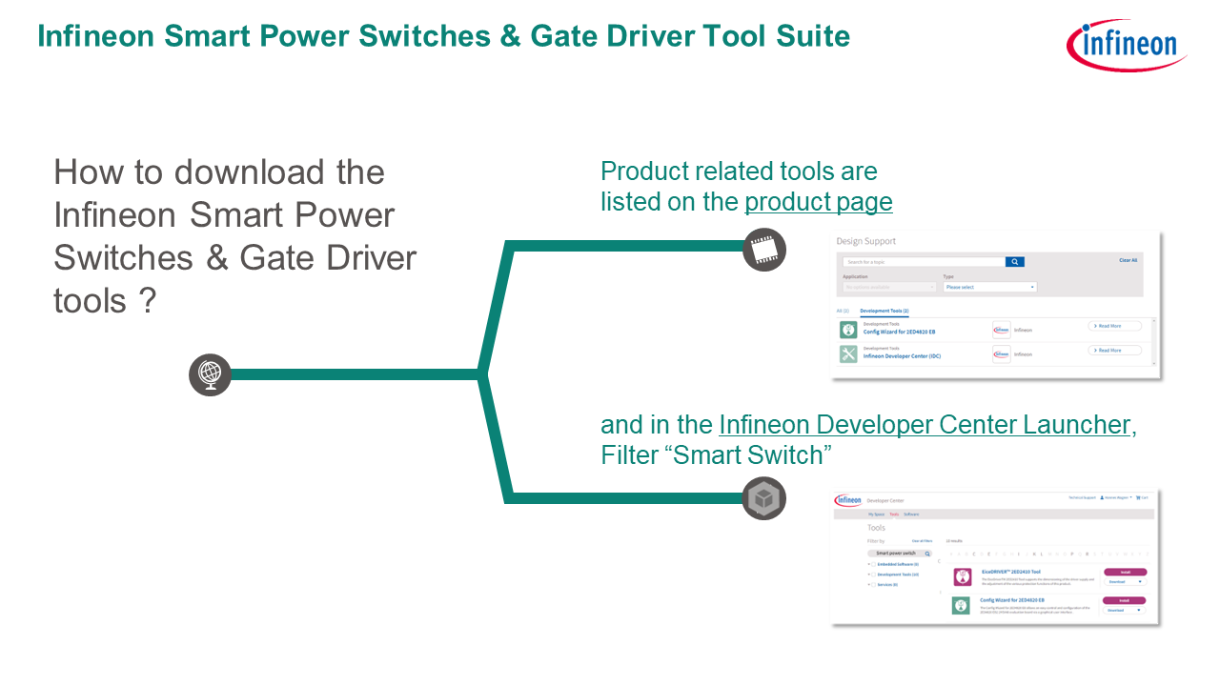The image size is (1220, 686).
Task: Open the Download dropdown for Config Wizard
Action: [1124, 610]
